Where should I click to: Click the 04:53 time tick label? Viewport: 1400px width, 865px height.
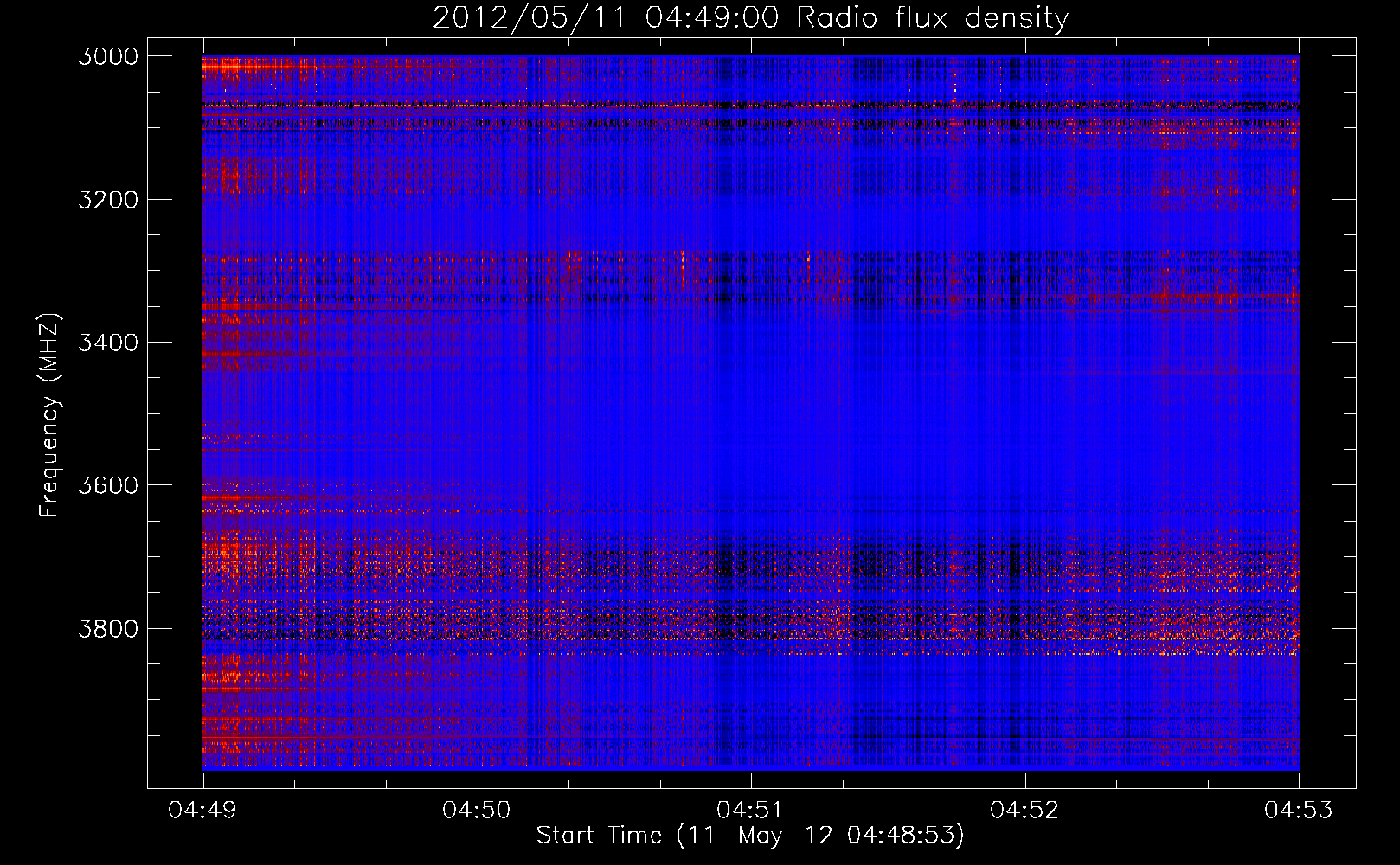pyautogui.click(x=1299, y=811)
